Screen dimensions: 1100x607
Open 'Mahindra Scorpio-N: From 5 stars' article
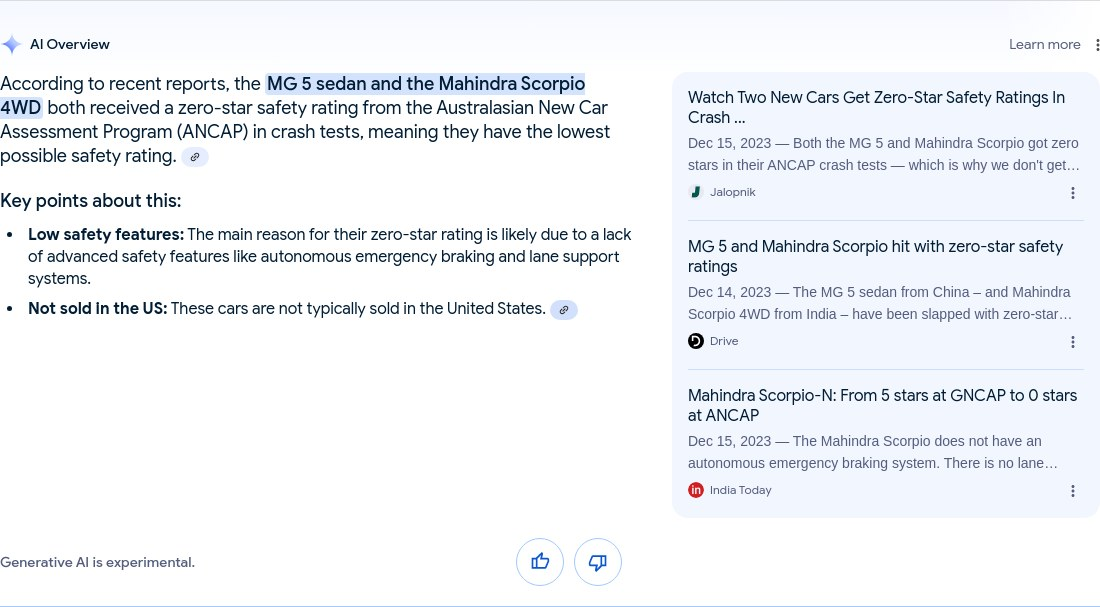point(882,405)
